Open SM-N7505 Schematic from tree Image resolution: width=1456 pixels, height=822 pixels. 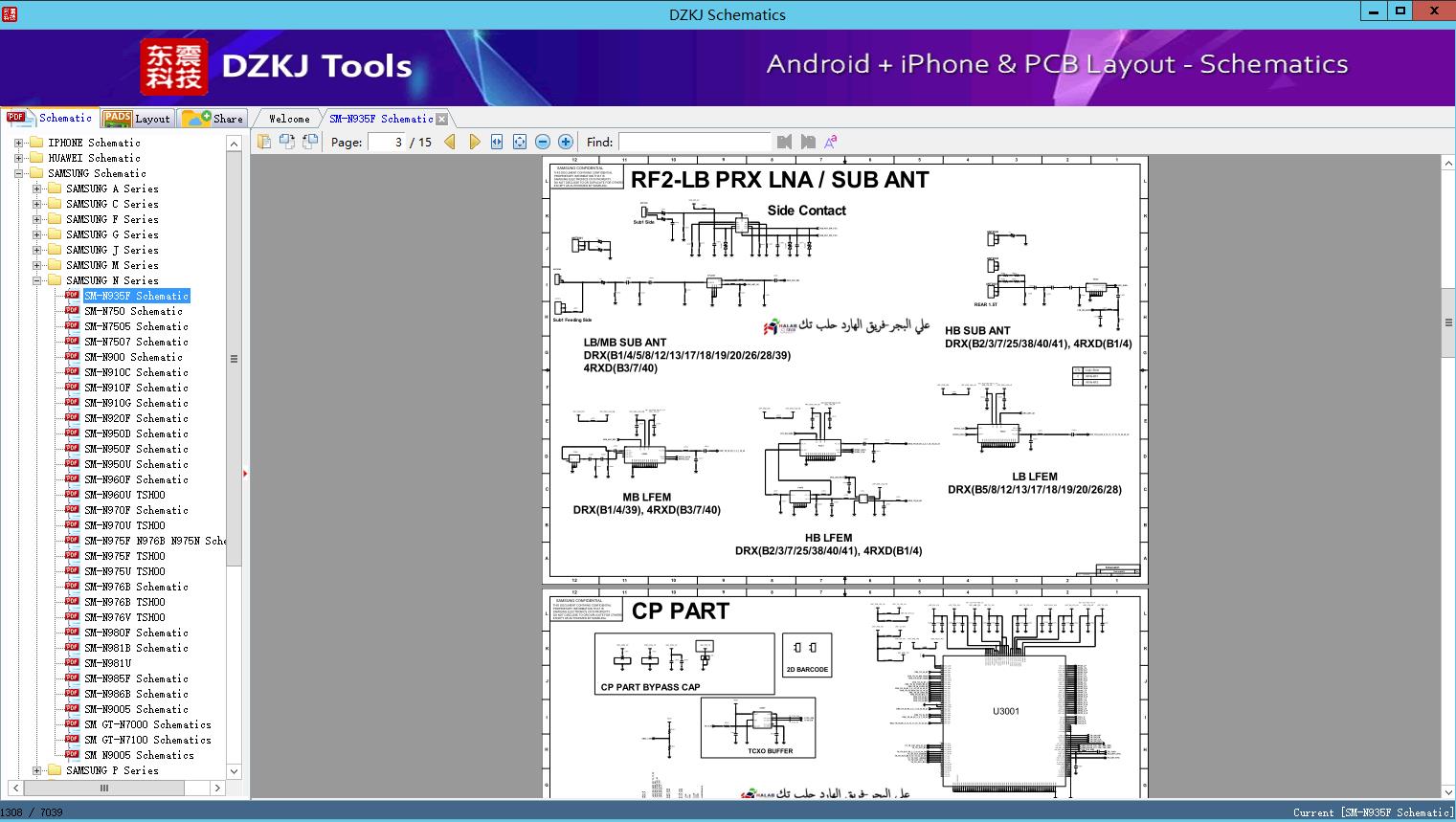coord(136,326)
